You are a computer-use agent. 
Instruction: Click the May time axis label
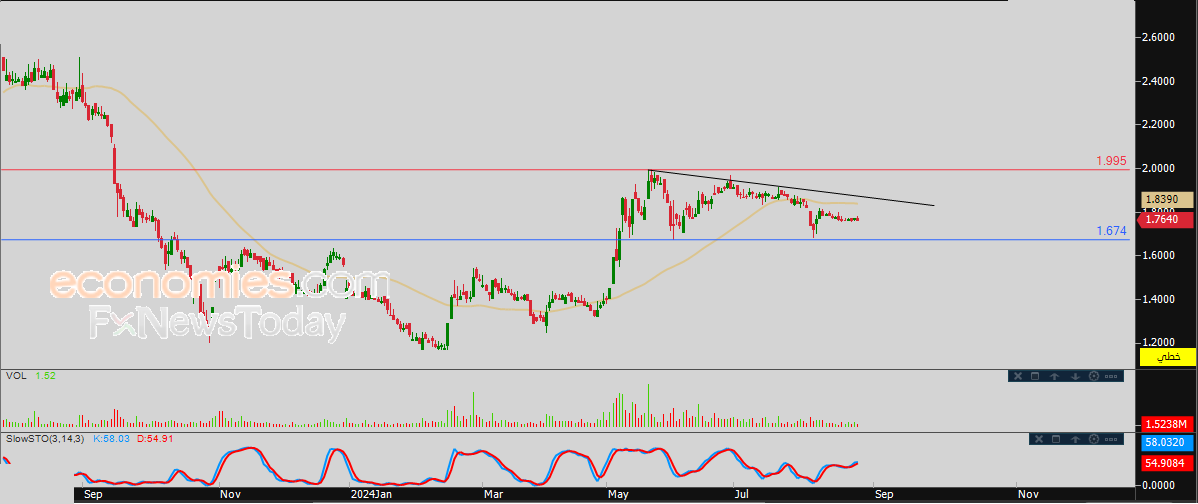(x=618, y=495)
